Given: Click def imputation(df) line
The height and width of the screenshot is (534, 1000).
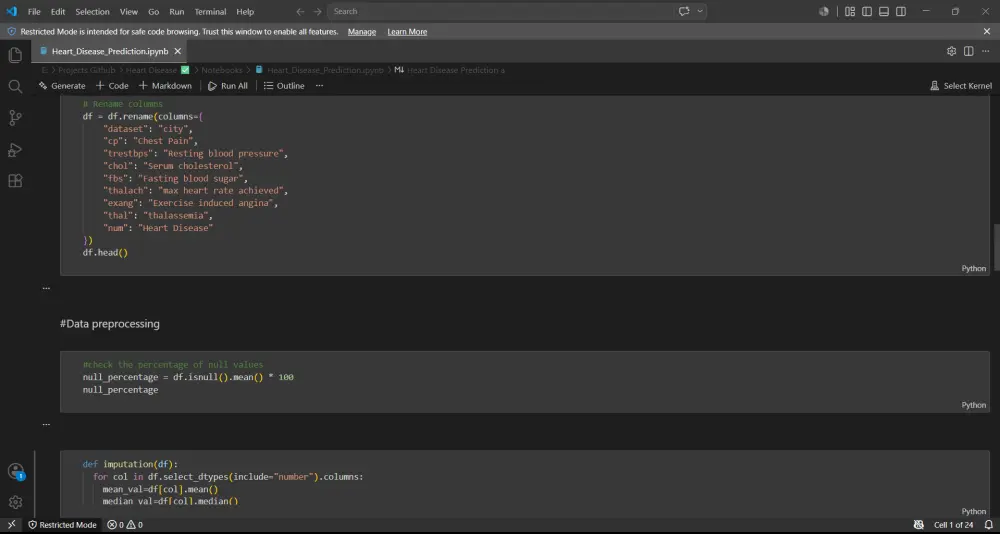Looking at the screenshot, I should (x=130, y=464).
